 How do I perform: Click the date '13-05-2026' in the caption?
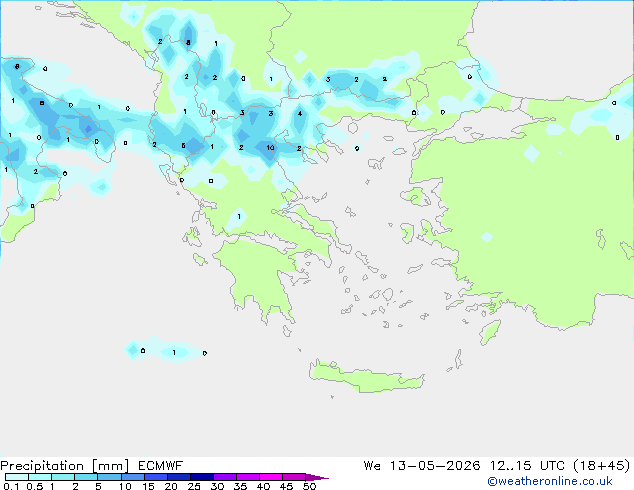pos(435,466)
